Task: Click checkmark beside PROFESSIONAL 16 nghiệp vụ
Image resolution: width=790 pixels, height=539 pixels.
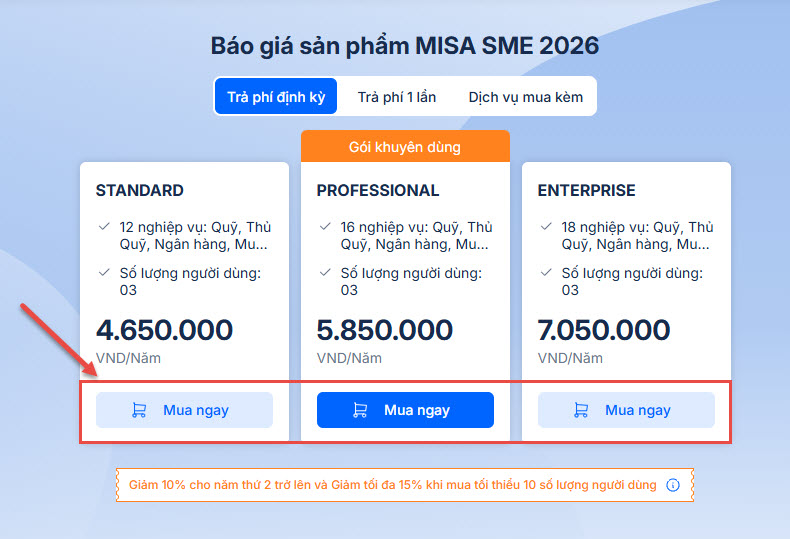Action: tap(325, 227)
